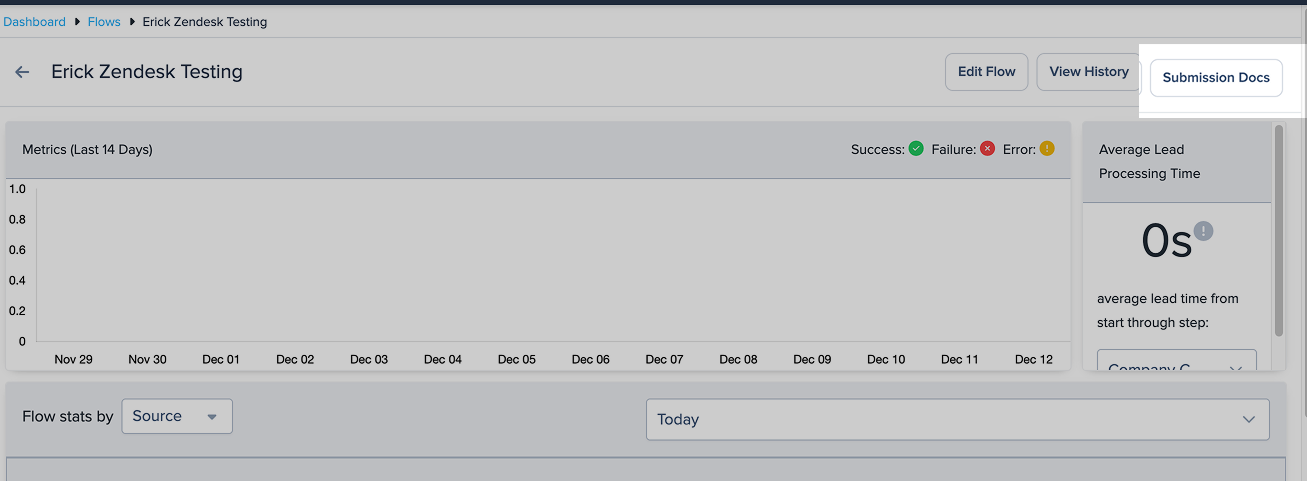Image resolution: width=1307 pixels, height=481 pixels.
Task: Click the breadcrumb arrow after Dashboard
Action: 77,21
